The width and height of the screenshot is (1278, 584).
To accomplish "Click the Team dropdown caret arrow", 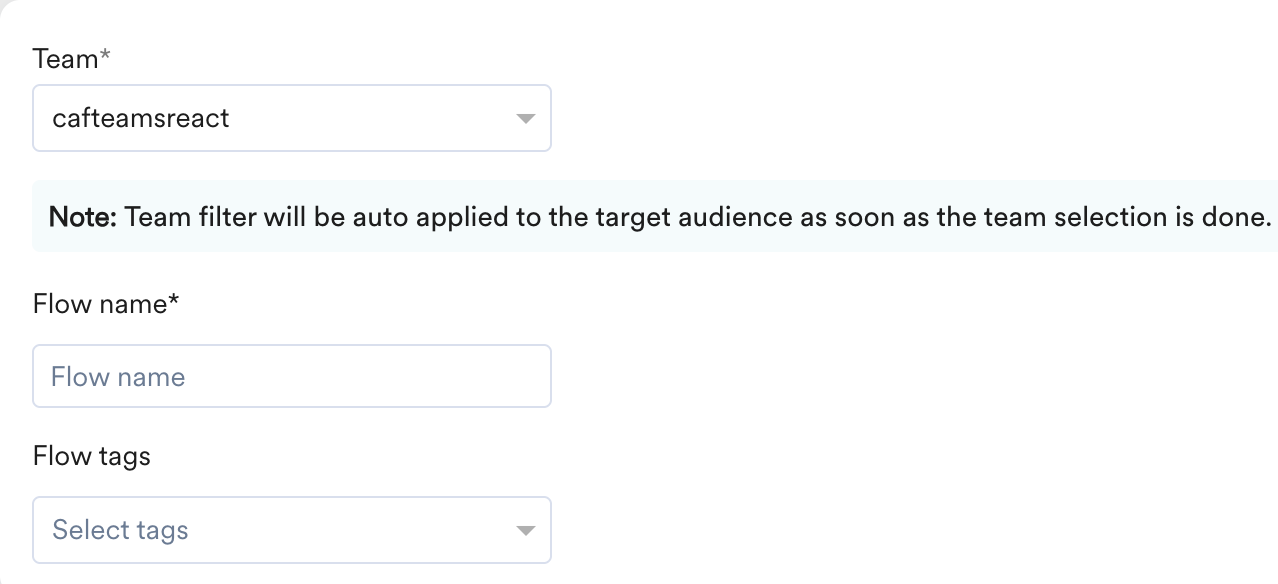I will [x=525, y=119].
